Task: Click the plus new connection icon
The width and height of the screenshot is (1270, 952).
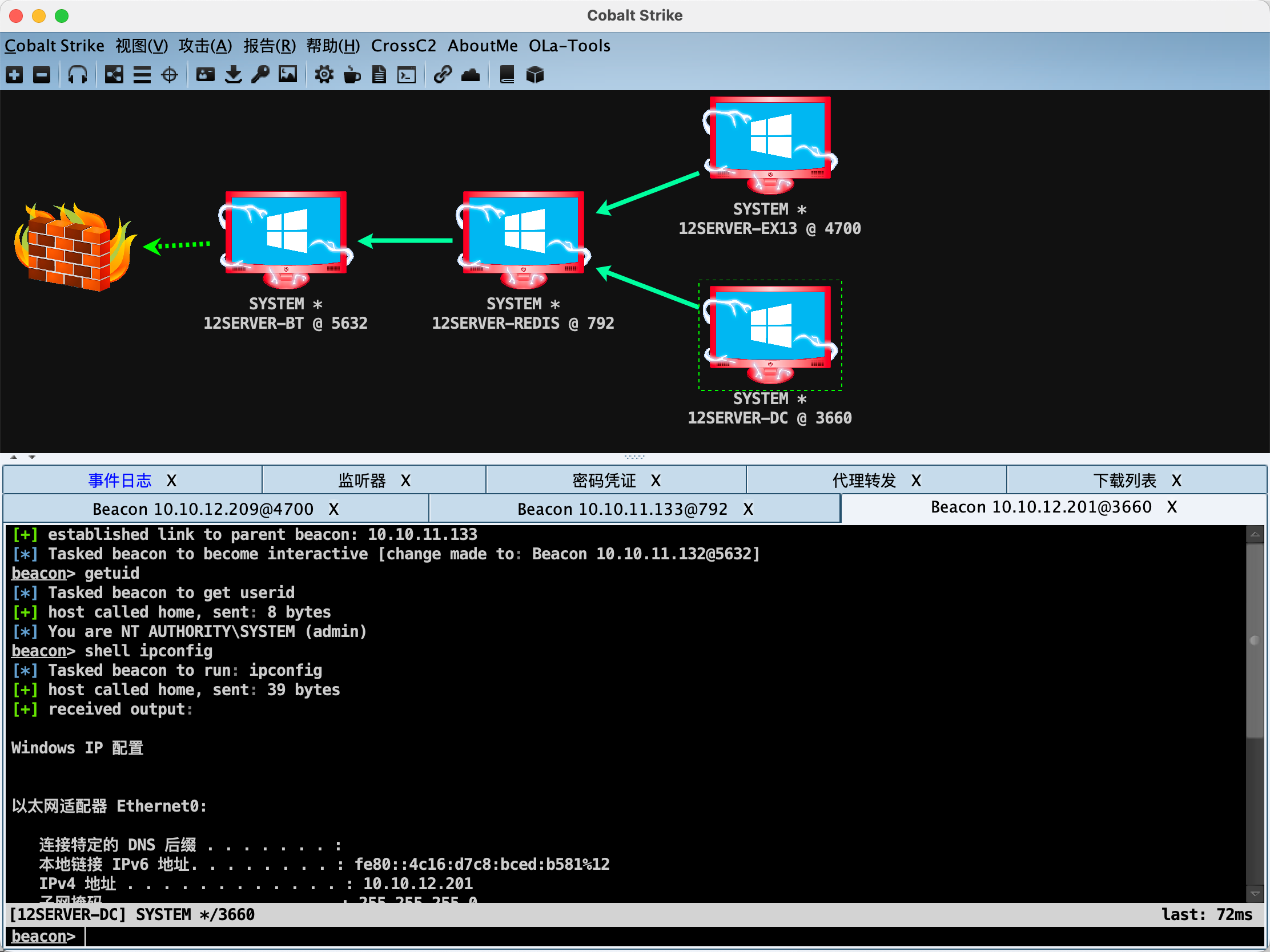Action: (14, 75)
